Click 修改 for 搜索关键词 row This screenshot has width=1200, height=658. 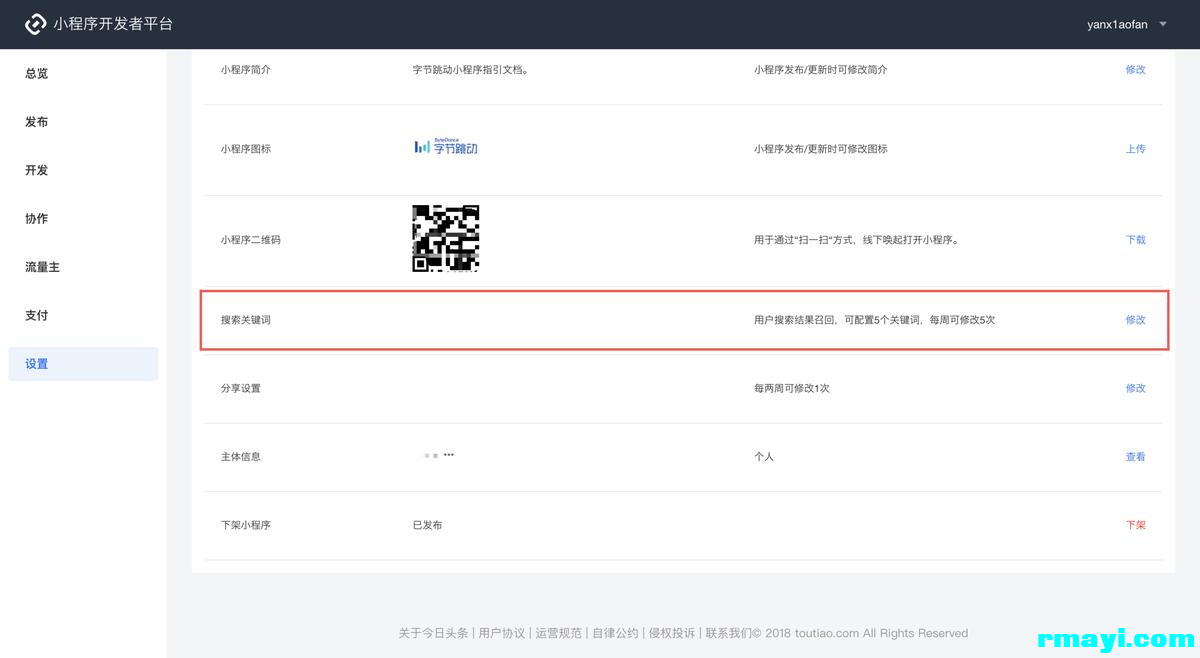[1135, 320]
